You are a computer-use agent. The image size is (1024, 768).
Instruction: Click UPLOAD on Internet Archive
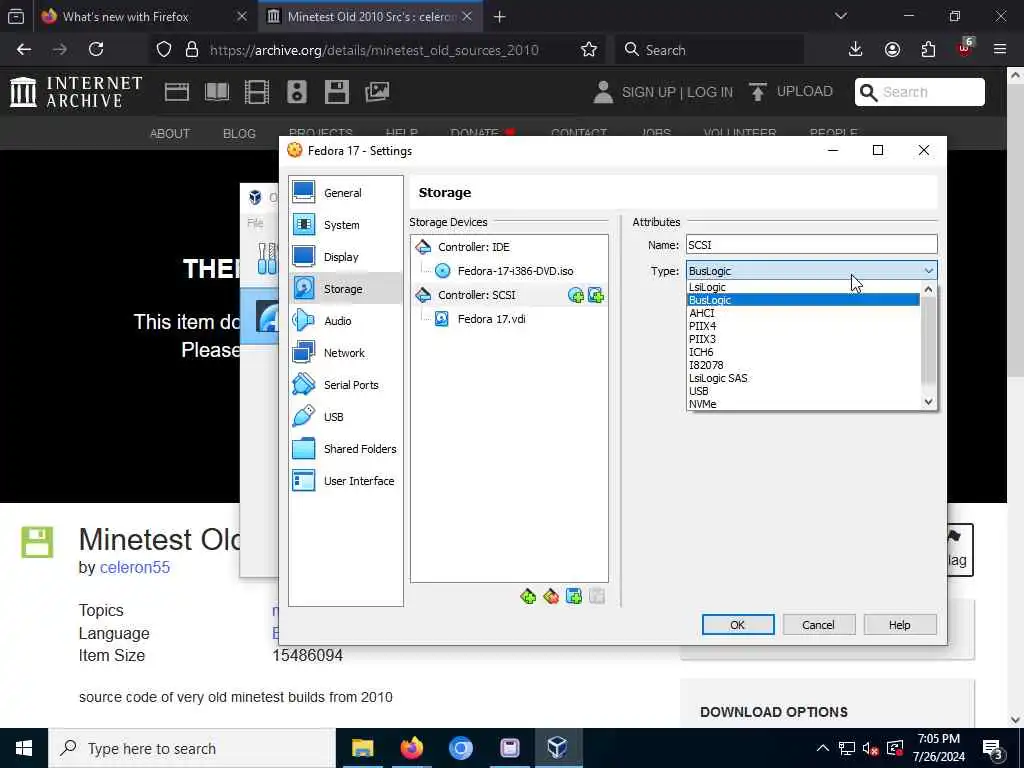tap(791, 92)
